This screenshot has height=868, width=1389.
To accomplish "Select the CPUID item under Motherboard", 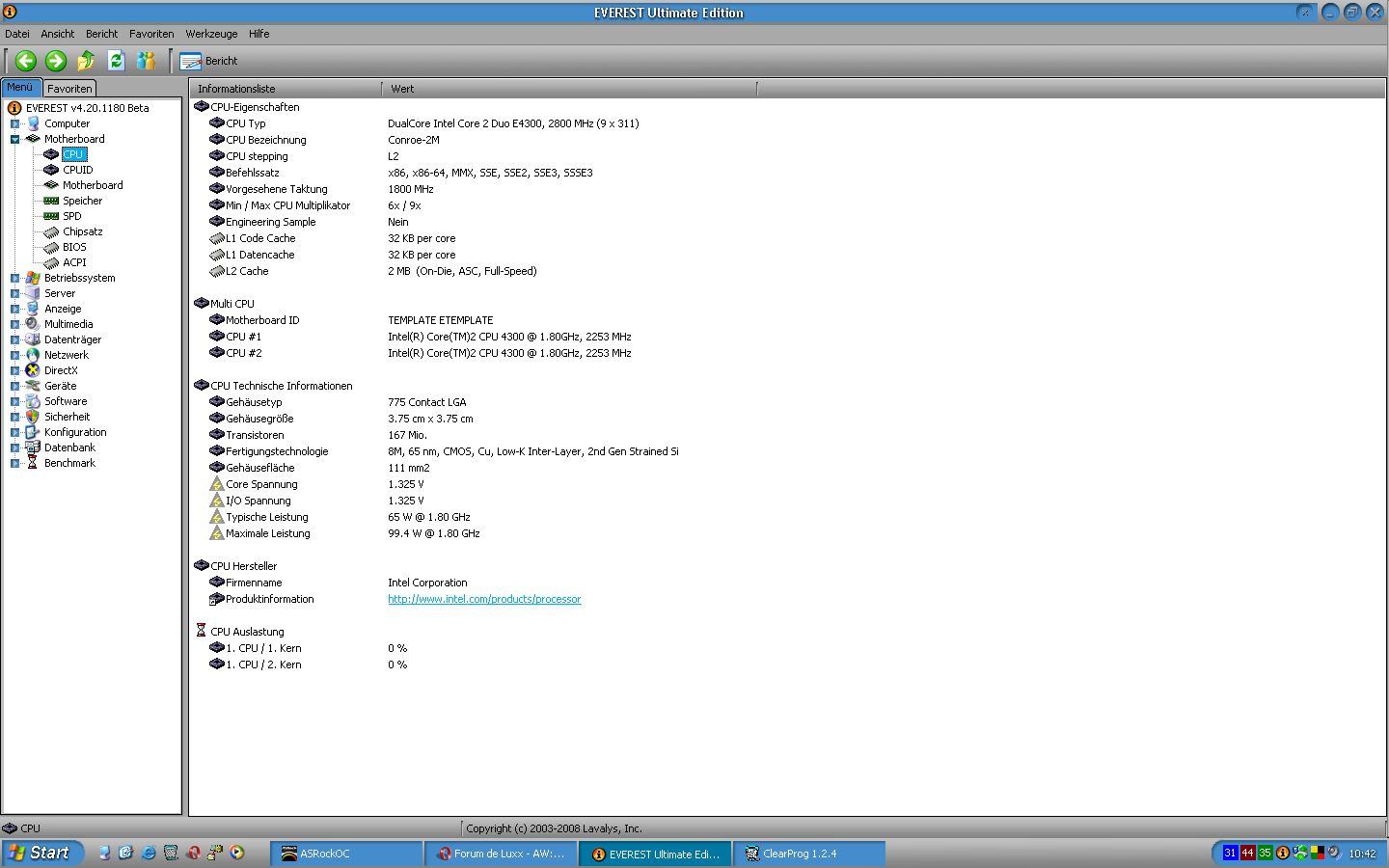I will point(77,170).
